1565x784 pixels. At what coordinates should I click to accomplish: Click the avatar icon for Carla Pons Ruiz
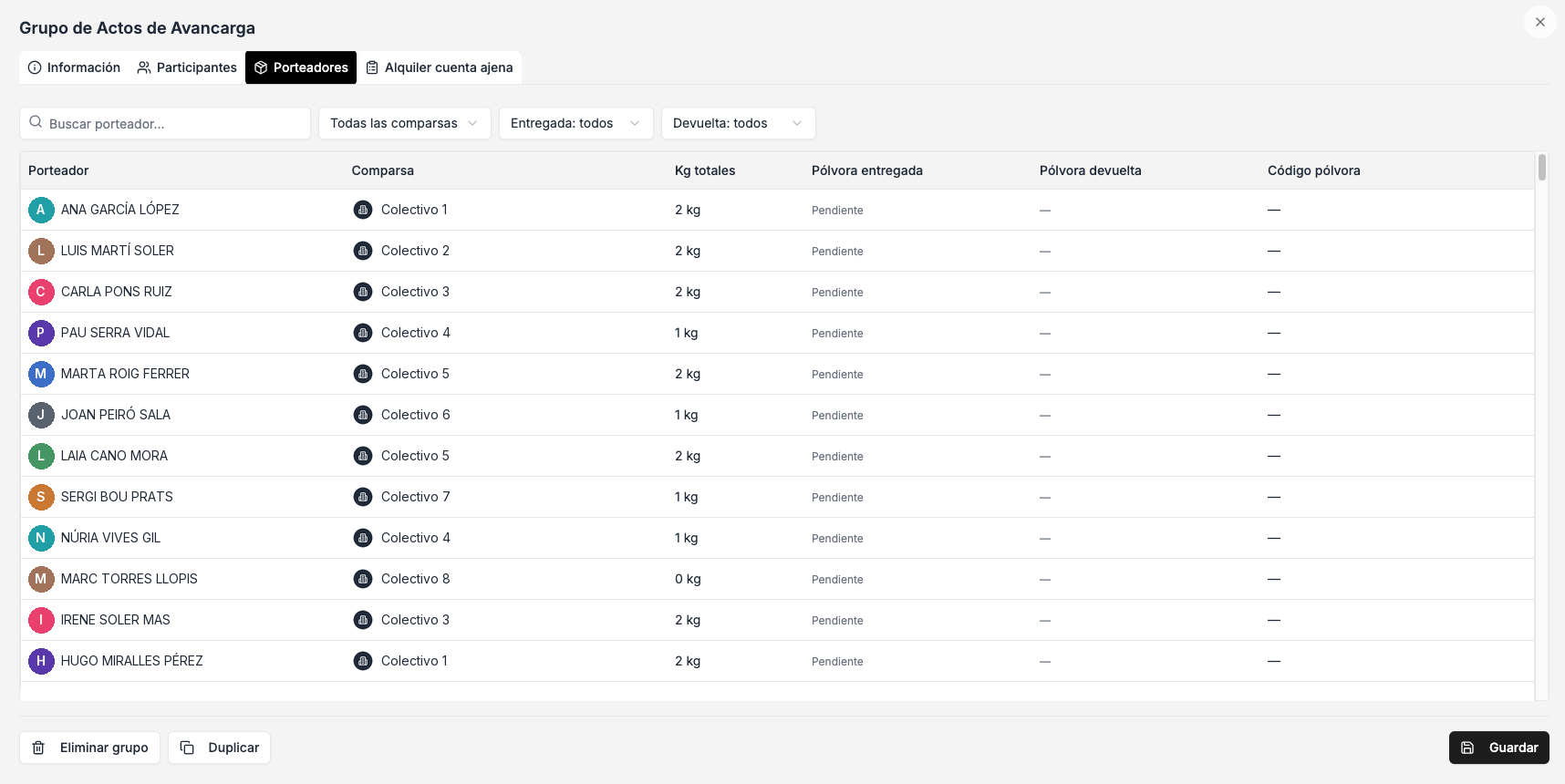[x=41, y=292]
